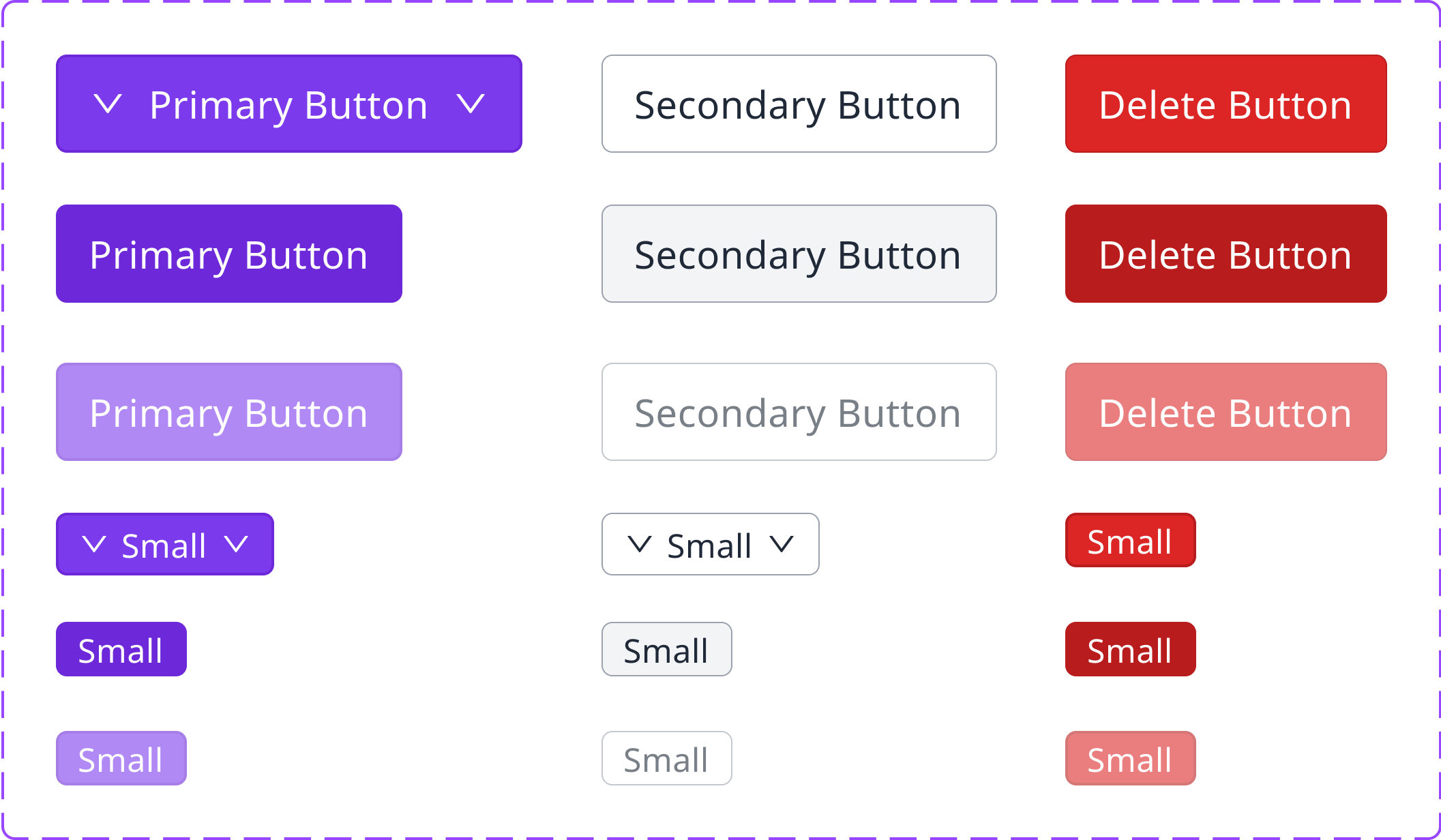The width and height of the screenshot is (1441, 840).
Task: Click the left chevron inside the large Primary Button
Action: coord(108,104)
